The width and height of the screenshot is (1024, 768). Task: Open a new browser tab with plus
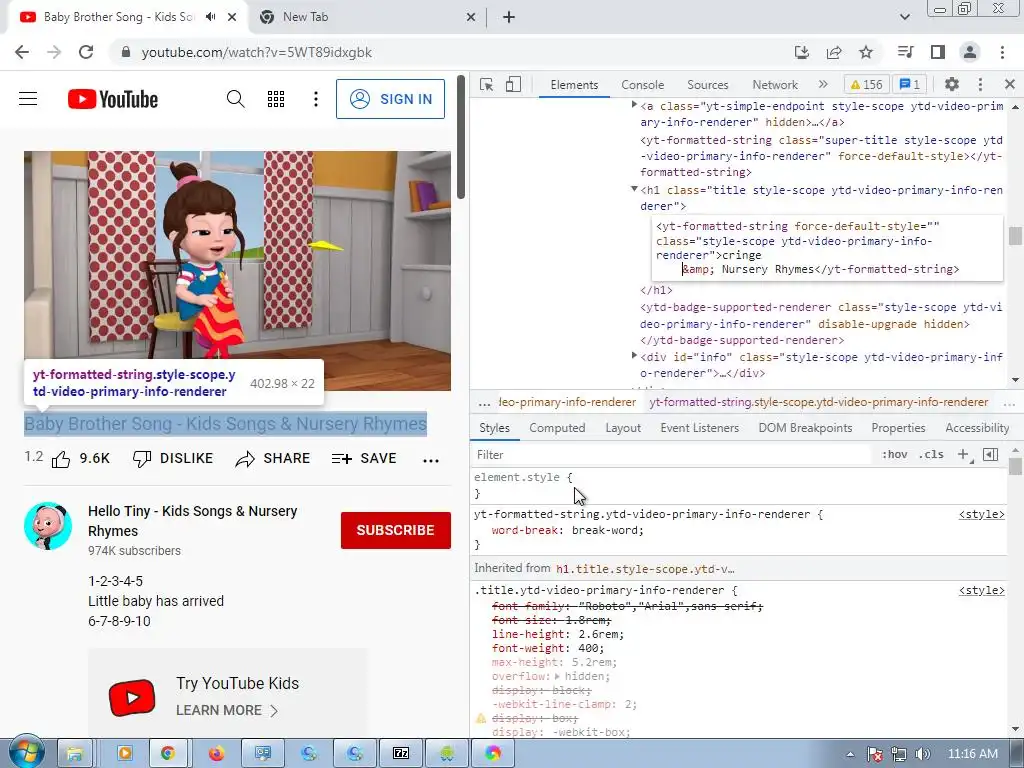(509, 18)
